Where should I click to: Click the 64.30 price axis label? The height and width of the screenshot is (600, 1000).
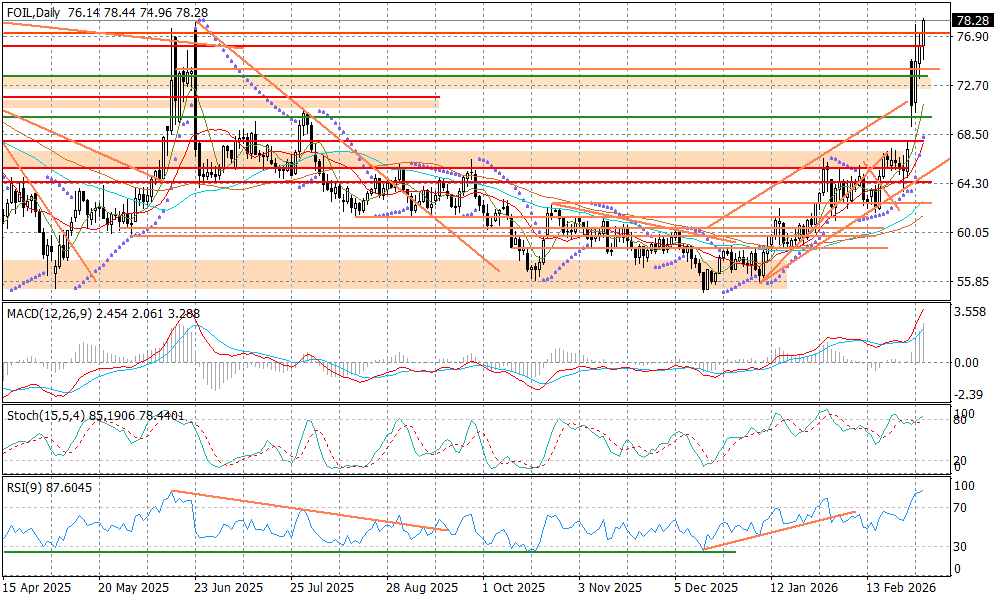(x=972, y=183)
